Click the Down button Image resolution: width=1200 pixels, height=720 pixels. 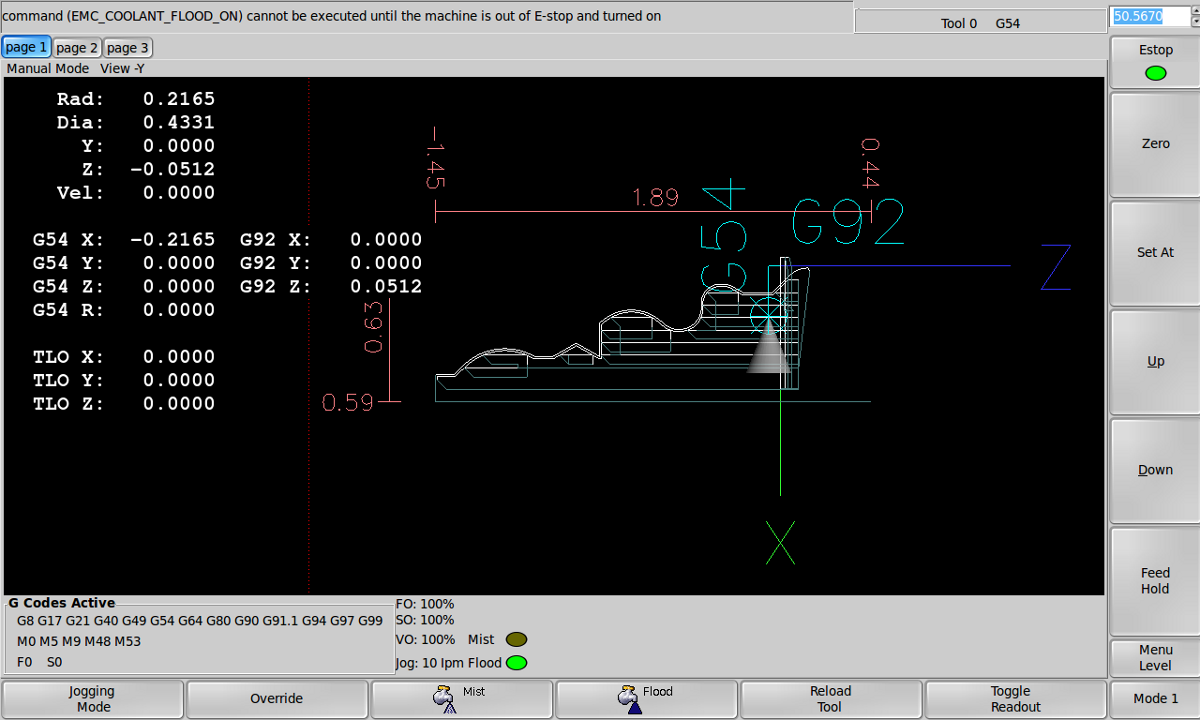click(1155, 470)
